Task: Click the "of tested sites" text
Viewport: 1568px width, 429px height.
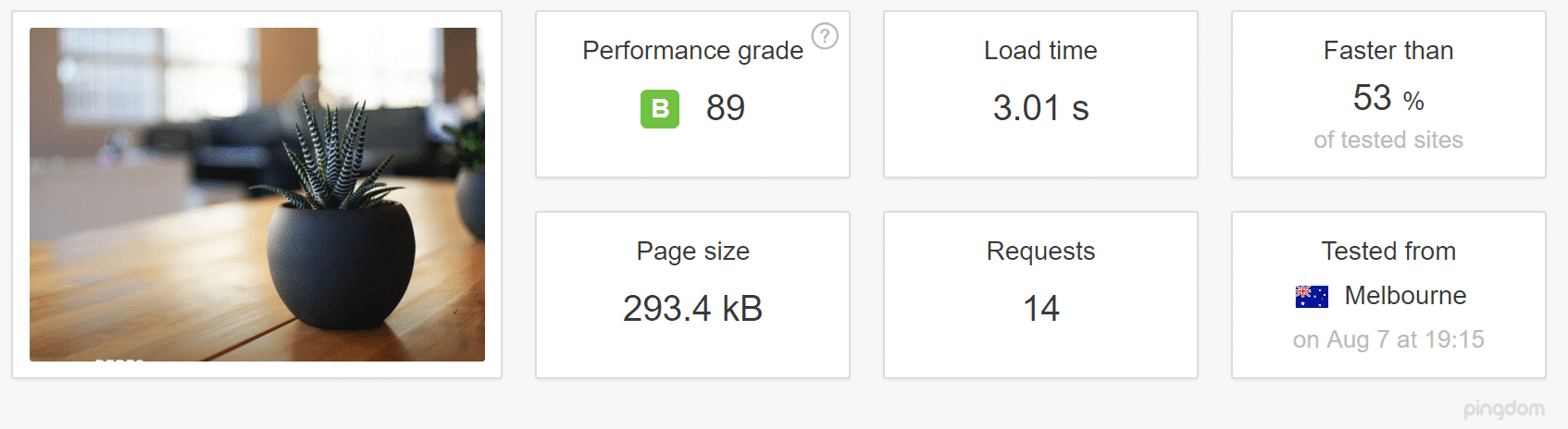Action: (1388, 140)
